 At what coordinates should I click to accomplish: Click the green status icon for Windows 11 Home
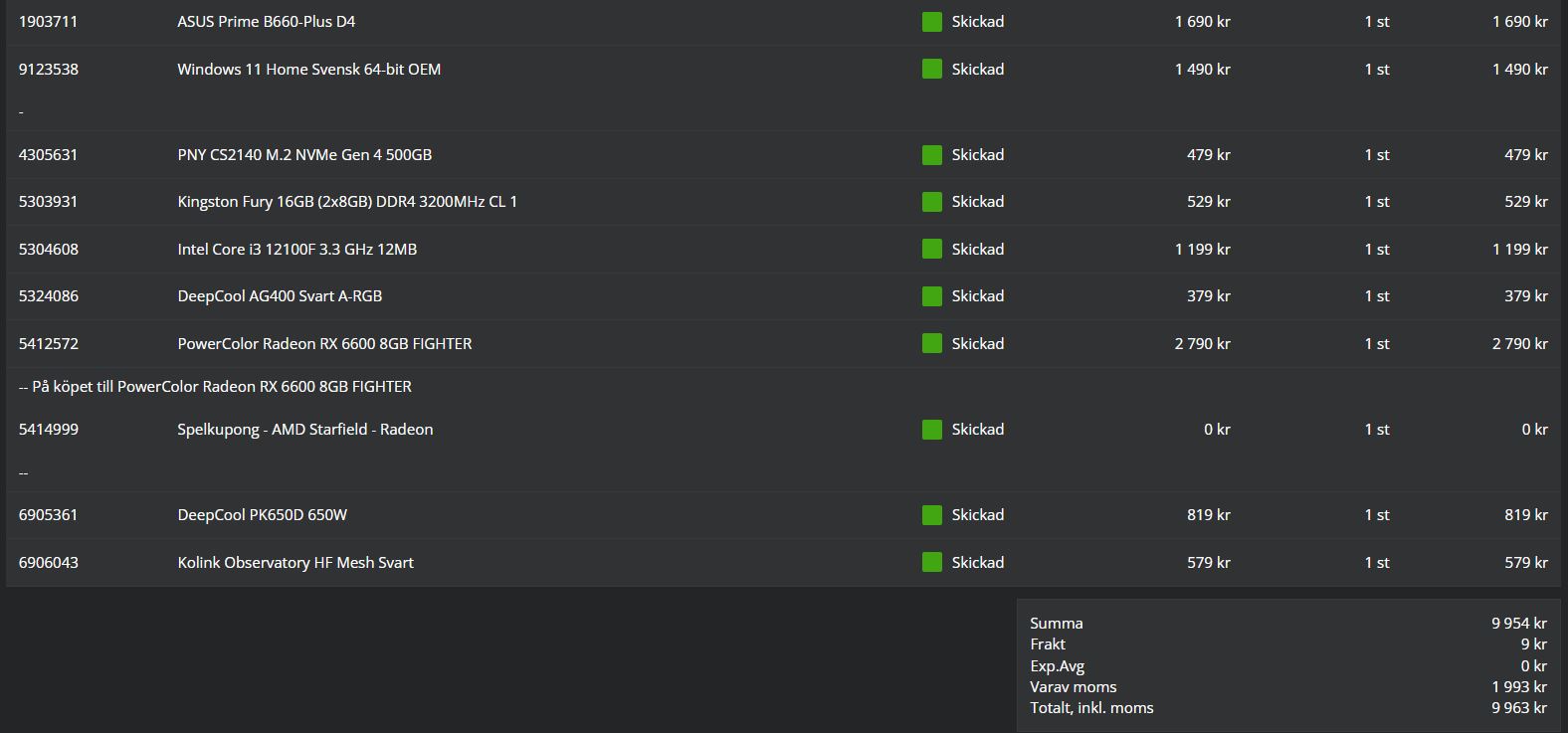pos(932,69)
